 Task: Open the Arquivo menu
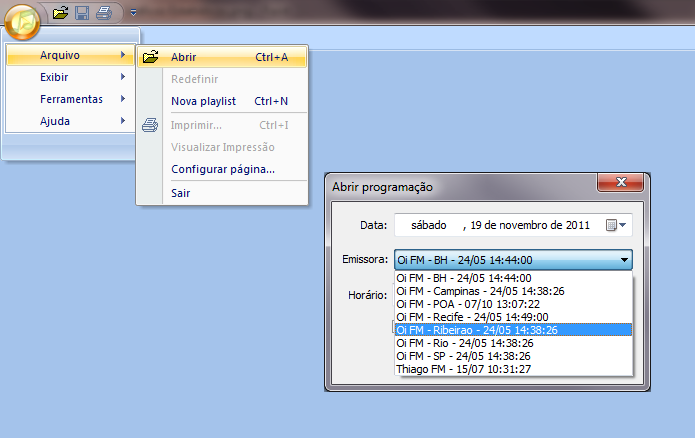[70, 55]
